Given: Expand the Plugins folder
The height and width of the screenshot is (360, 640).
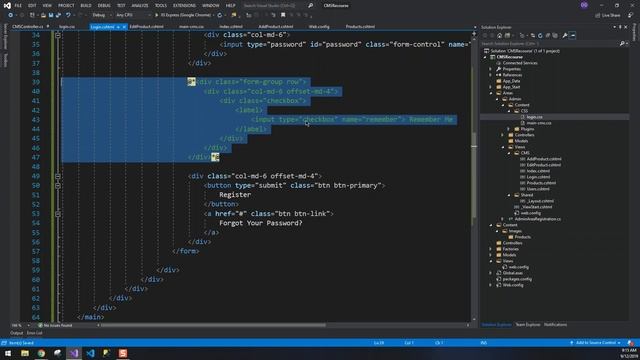Looking at the screenshot, I should click(509, 129).
